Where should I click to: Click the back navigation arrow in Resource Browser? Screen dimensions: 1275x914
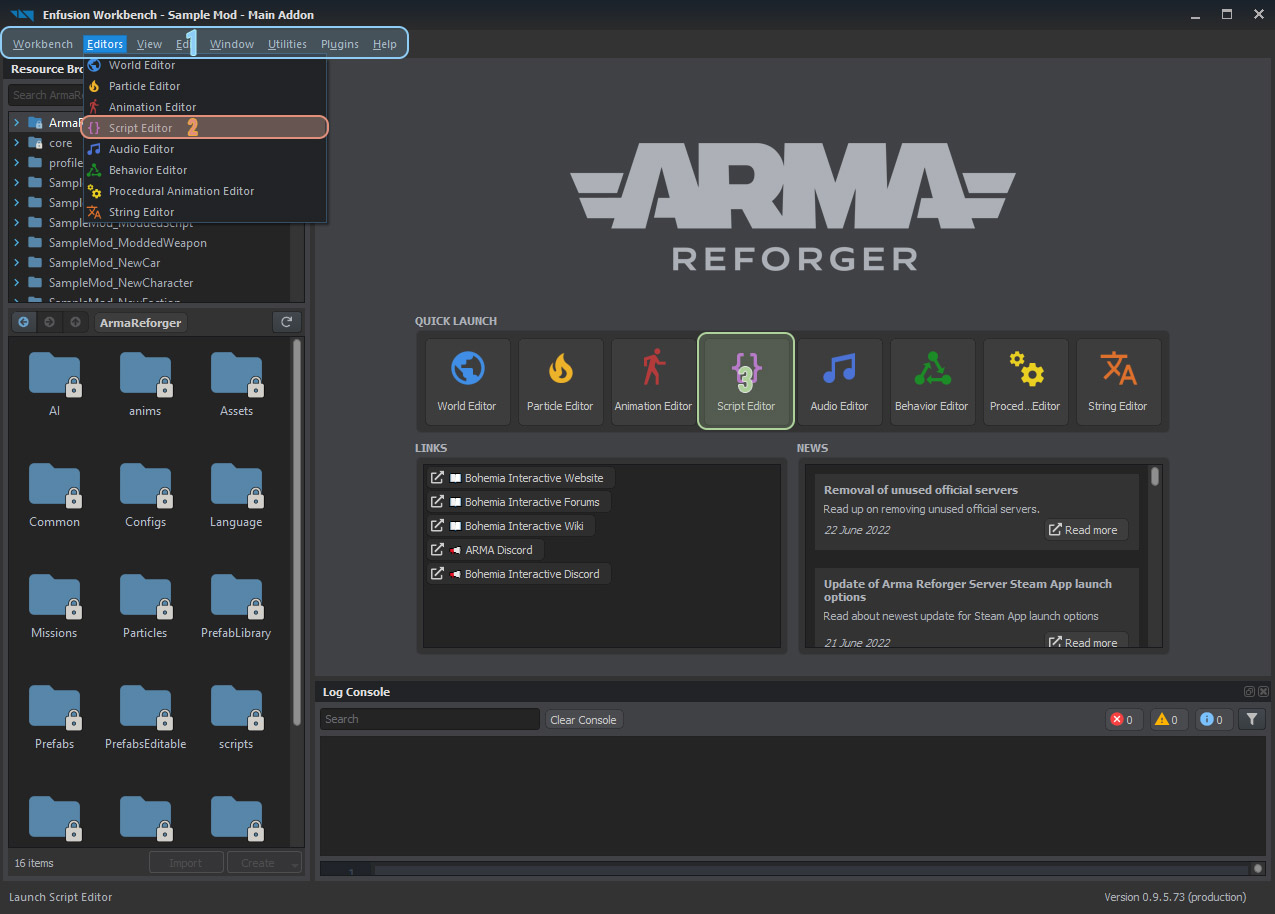pyautogui.click(x=22, y=321)
